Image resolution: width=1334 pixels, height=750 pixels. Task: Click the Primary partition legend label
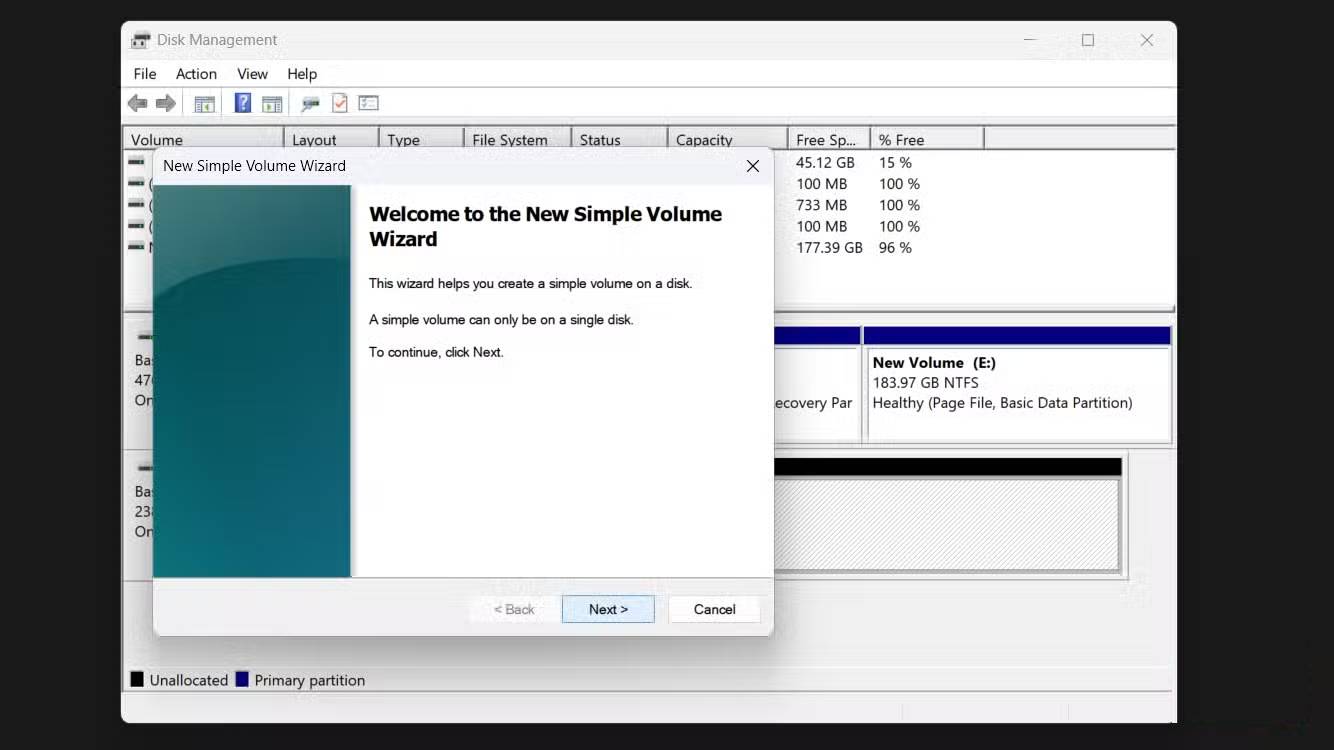click(x=310, y=679)
